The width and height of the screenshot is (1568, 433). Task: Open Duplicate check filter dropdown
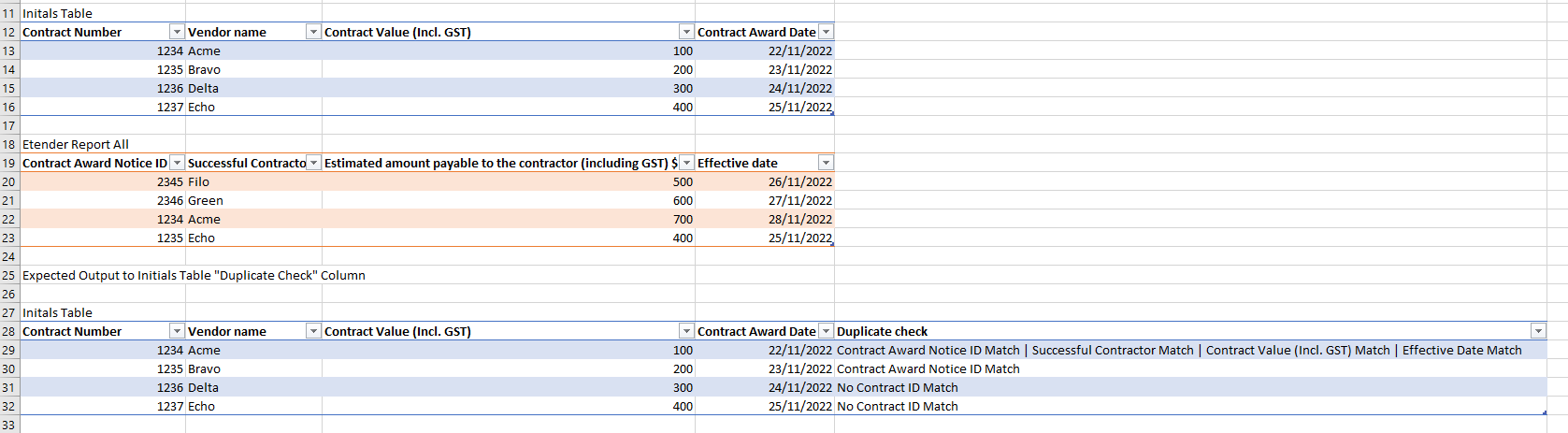(1538, 331)
